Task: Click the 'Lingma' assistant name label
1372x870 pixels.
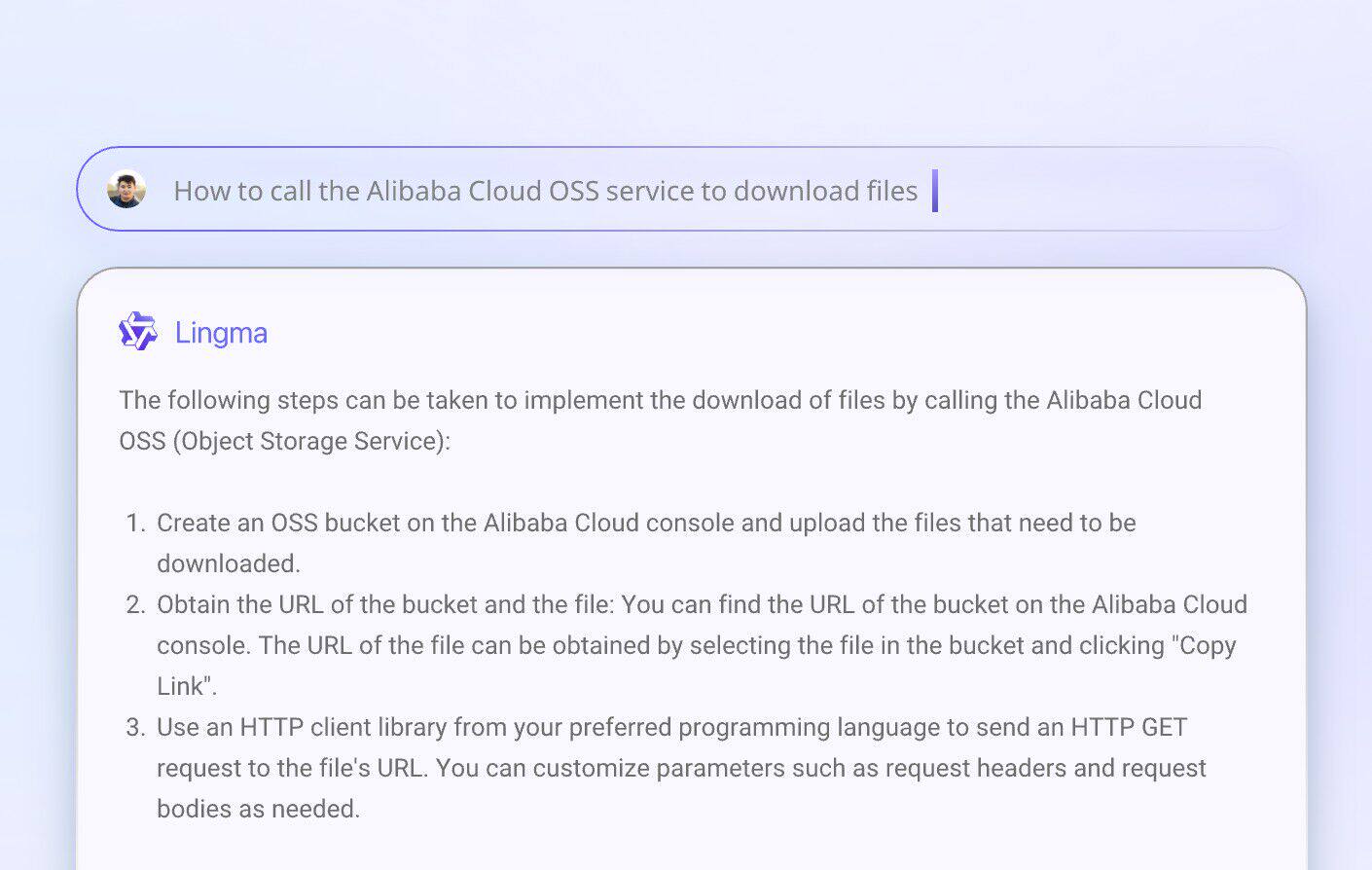Action: (221, 333)
